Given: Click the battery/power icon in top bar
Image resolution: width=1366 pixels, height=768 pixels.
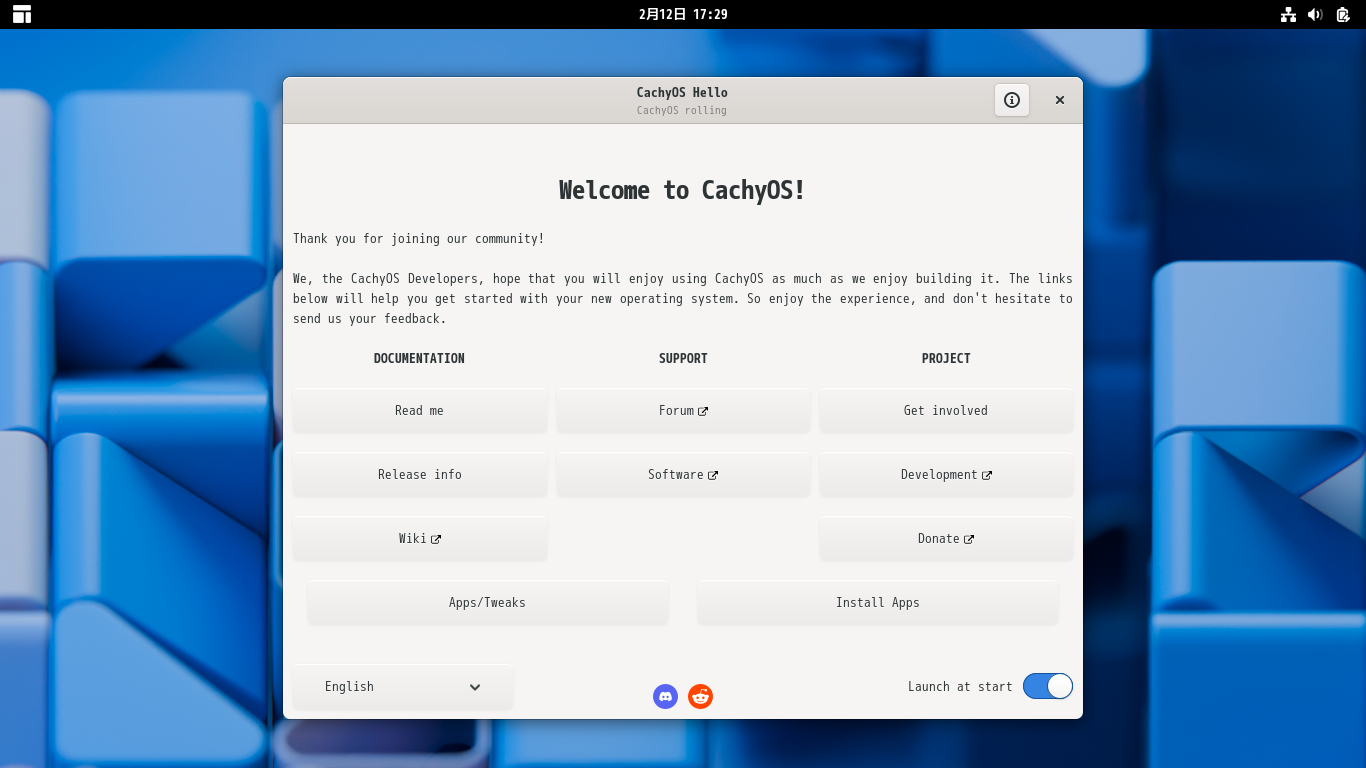Looking at the screenshot, I should click(1343, 14).
